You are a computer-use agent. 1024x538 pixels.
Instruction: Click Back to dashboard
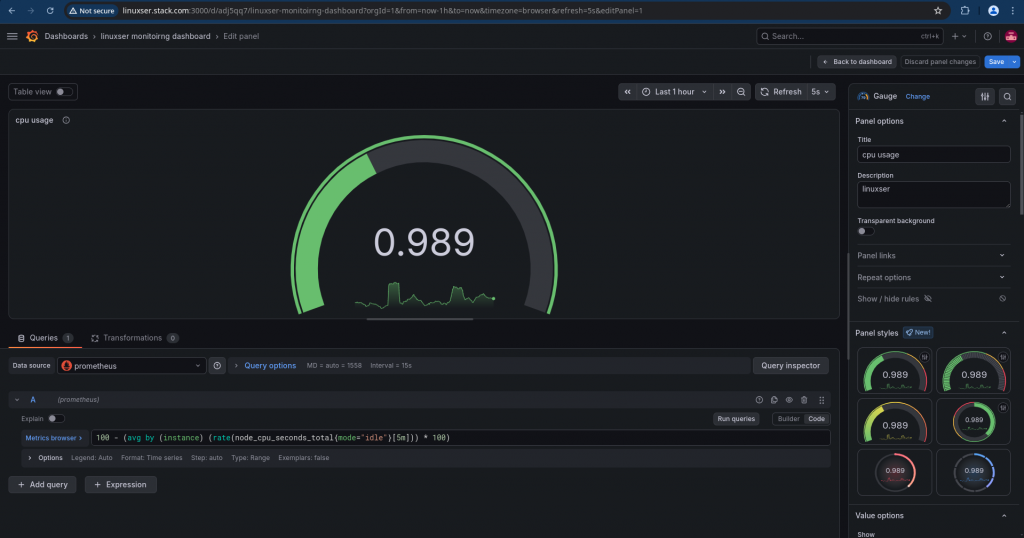point(857,62)
